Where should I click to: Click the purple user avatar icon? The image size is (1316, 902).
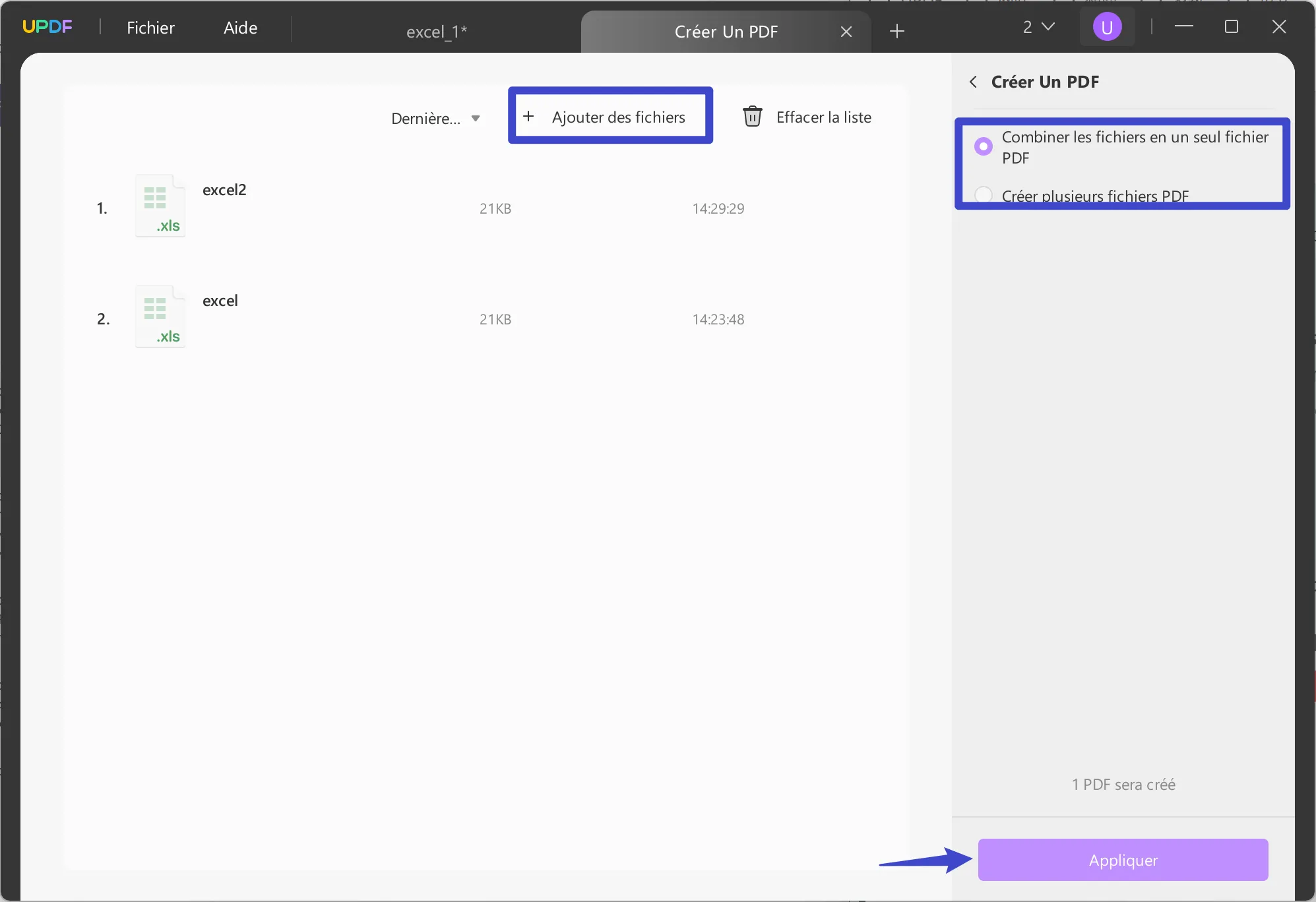click(x=1106, y=27)
